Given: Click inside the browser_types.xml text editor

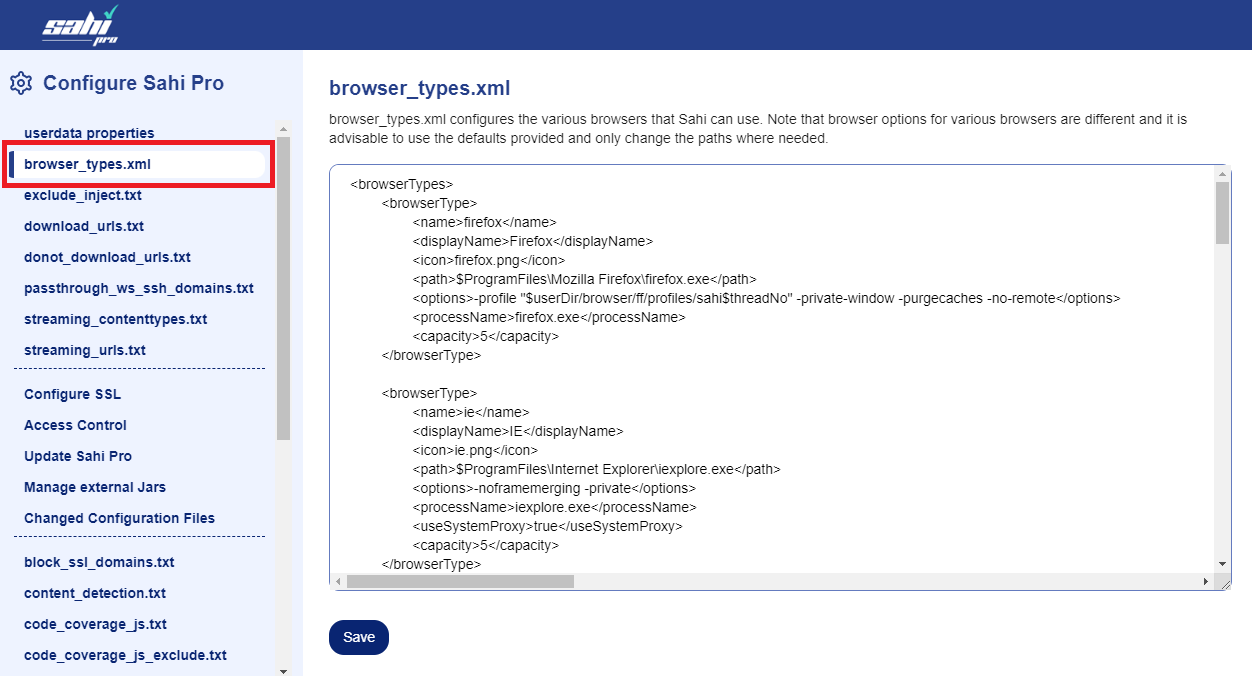Looking at the screenshot, I should tap(770, 400).
